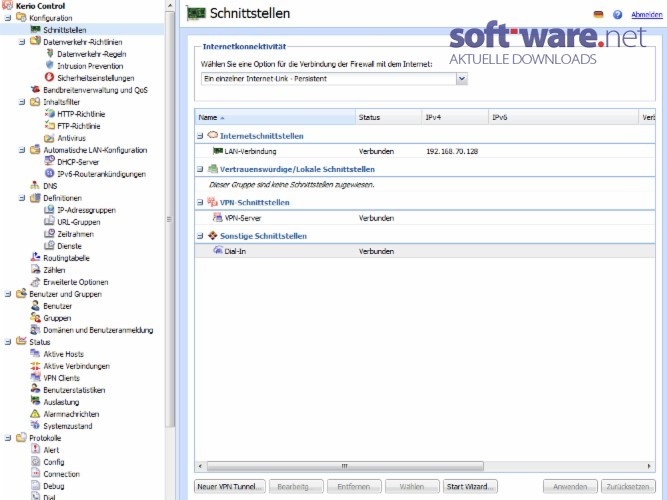Click the HTTP-Richtlinie icon
Image resolution: width=667 pixels, height=500 pixels.
click(x=50, y=114)
